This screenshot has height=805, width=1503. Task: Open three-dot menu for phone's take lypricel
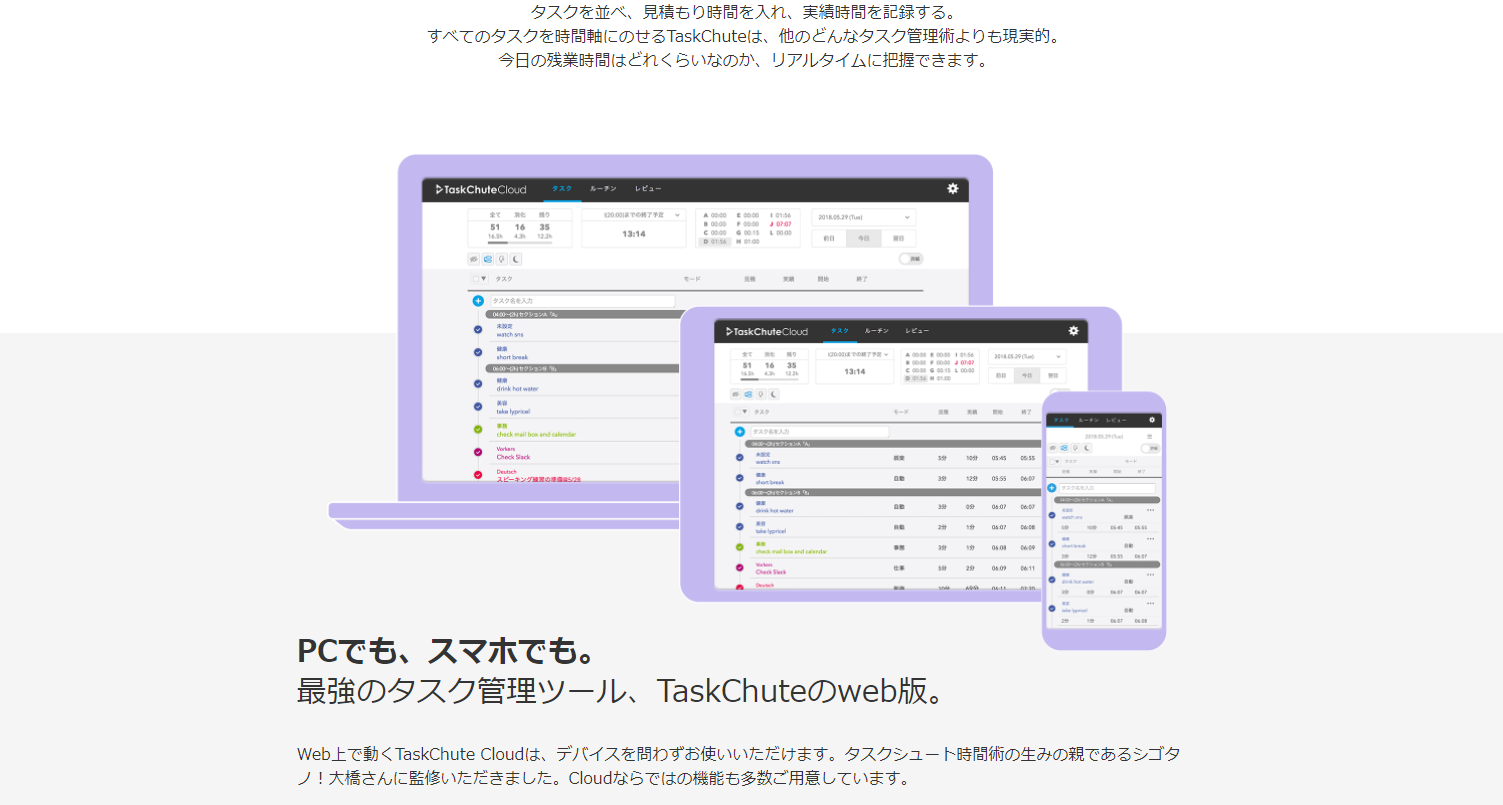[x=1150, y=603]
